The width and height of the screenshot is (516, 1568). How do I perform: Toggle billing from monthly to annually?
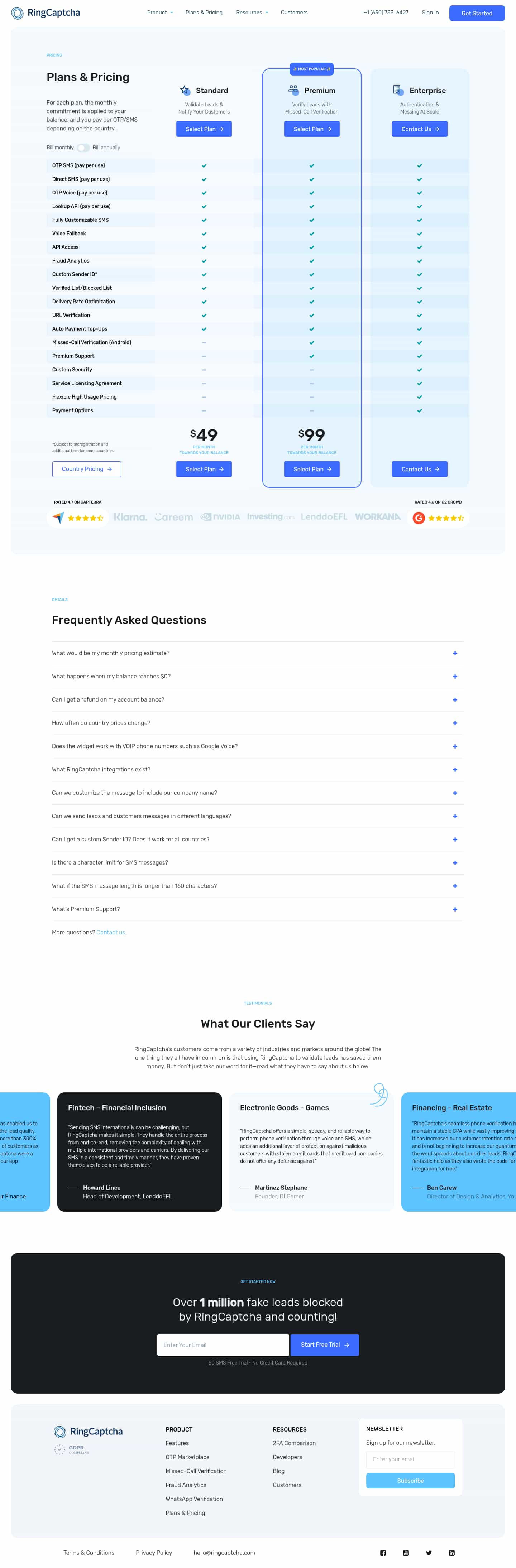point(83,148)
